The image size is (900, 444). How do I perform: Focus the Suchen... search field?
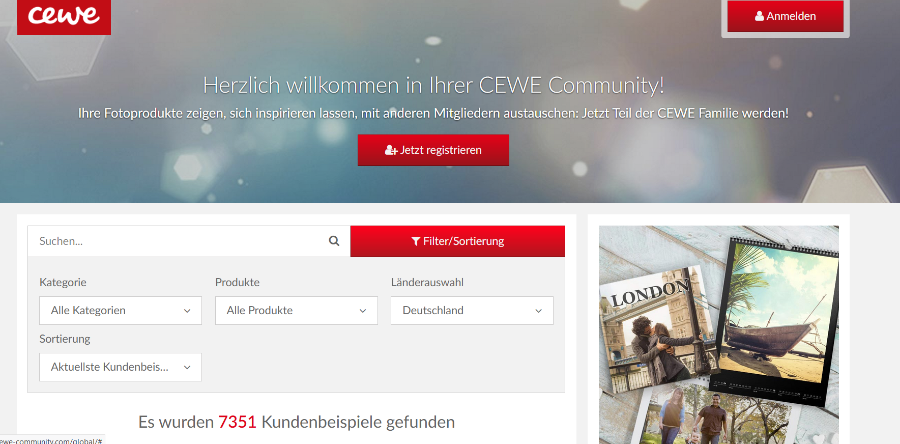(178, 241)
